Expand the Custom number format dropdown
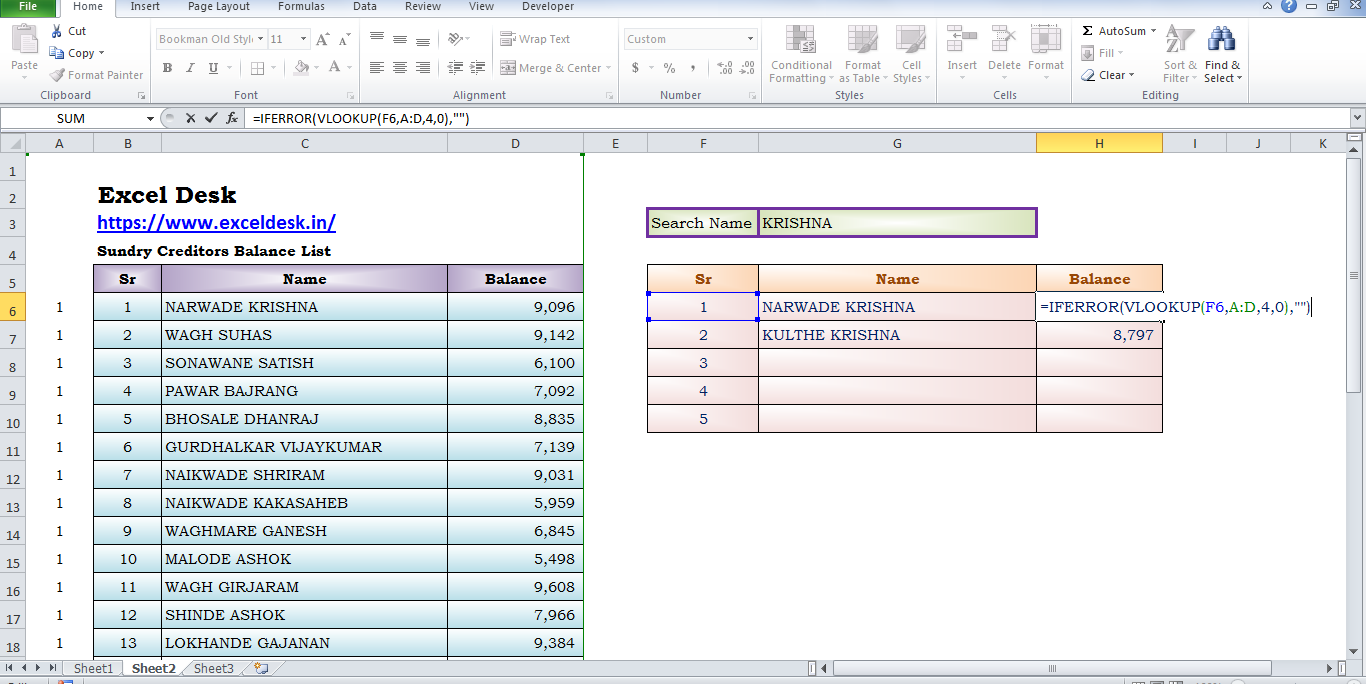The image size is (1366, 684). 750,39
